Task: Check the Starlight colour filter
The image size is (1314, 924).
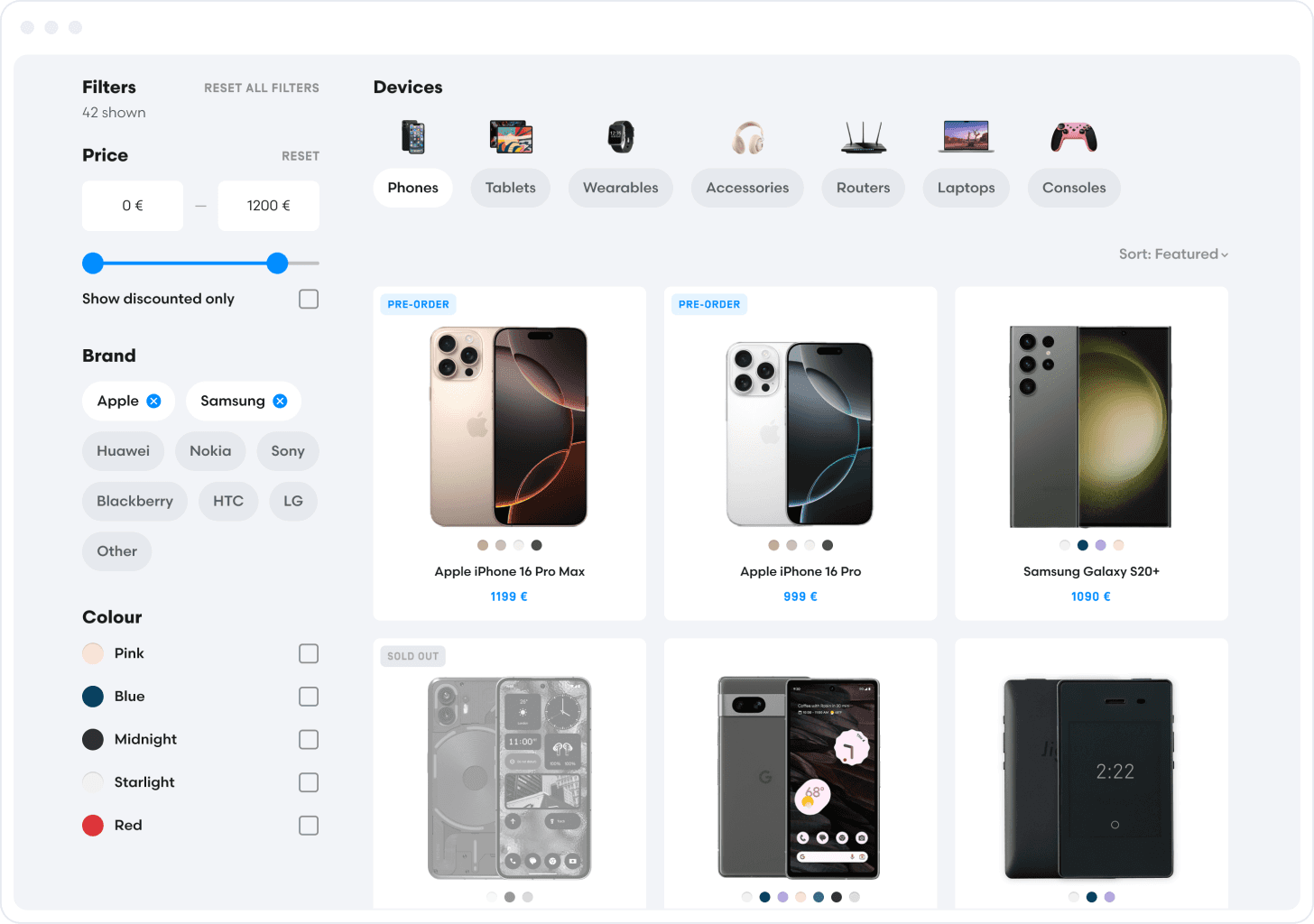Action: [309, 782]
